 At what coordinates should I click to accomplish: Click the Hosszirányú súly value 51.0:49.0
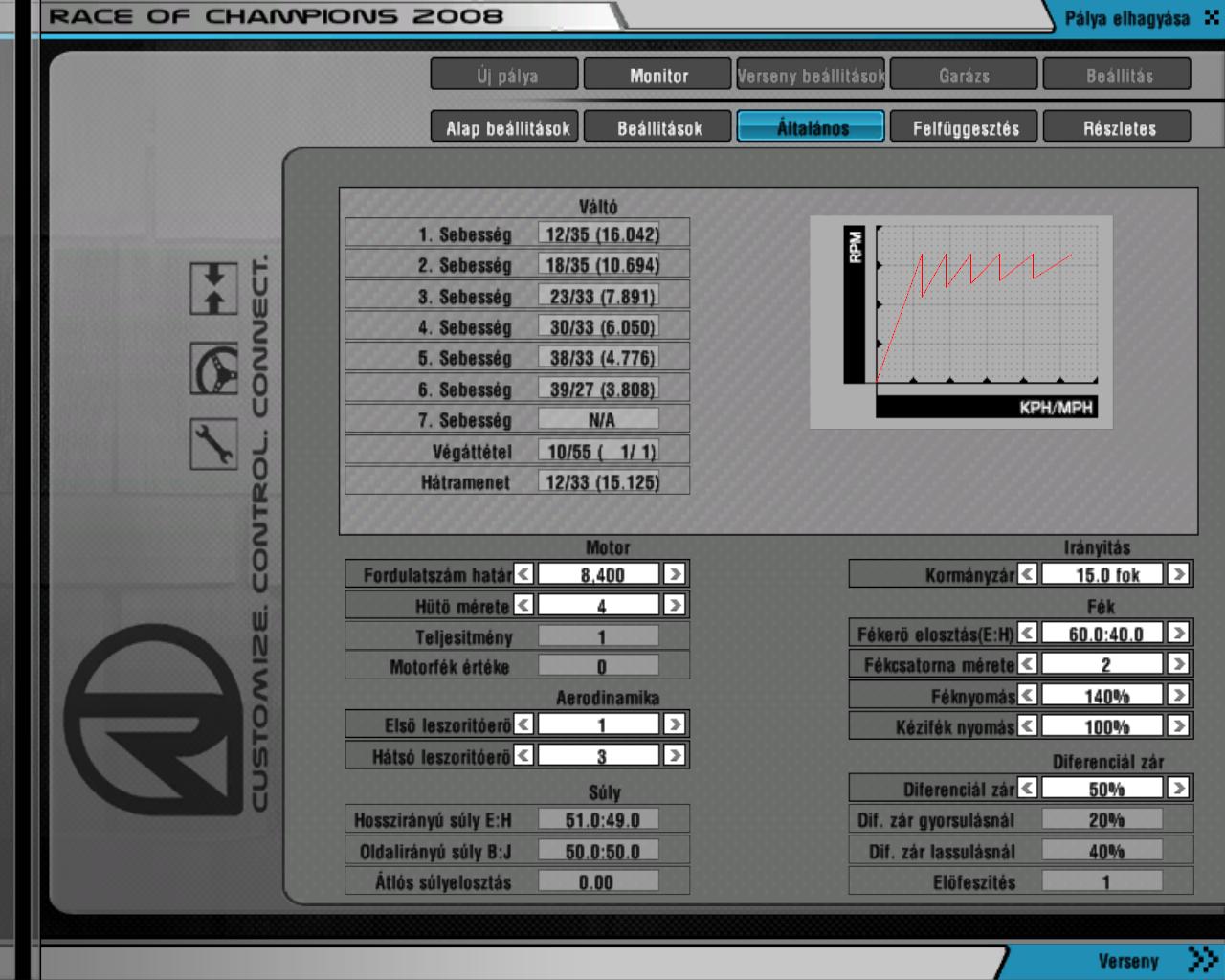coord(599,819)
